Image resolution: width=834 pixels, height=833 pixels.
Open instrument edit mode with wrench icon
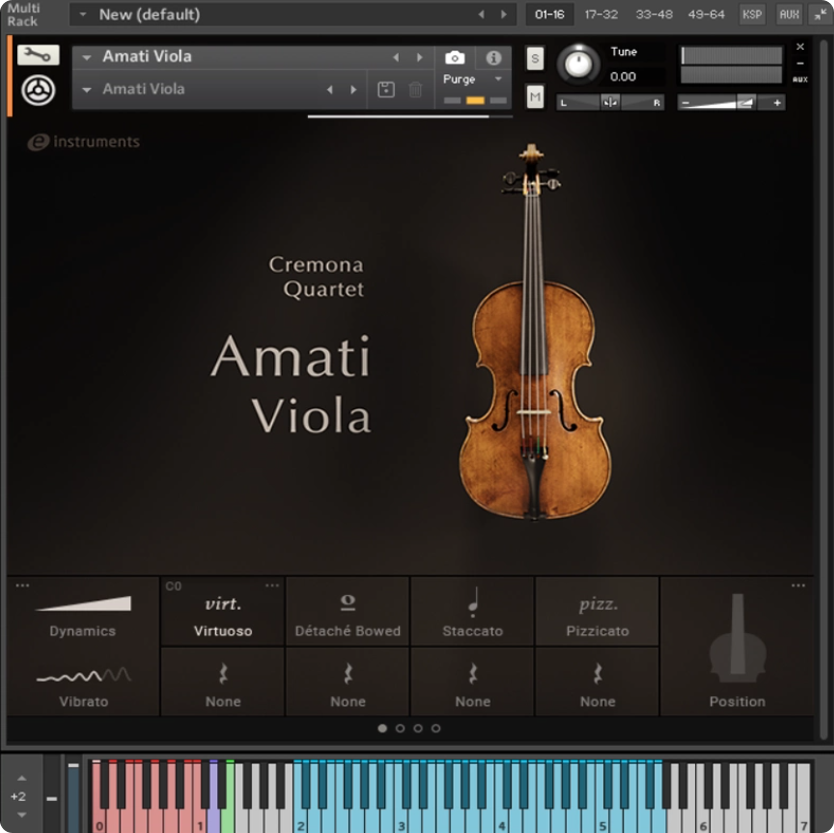tap(38, 55)
